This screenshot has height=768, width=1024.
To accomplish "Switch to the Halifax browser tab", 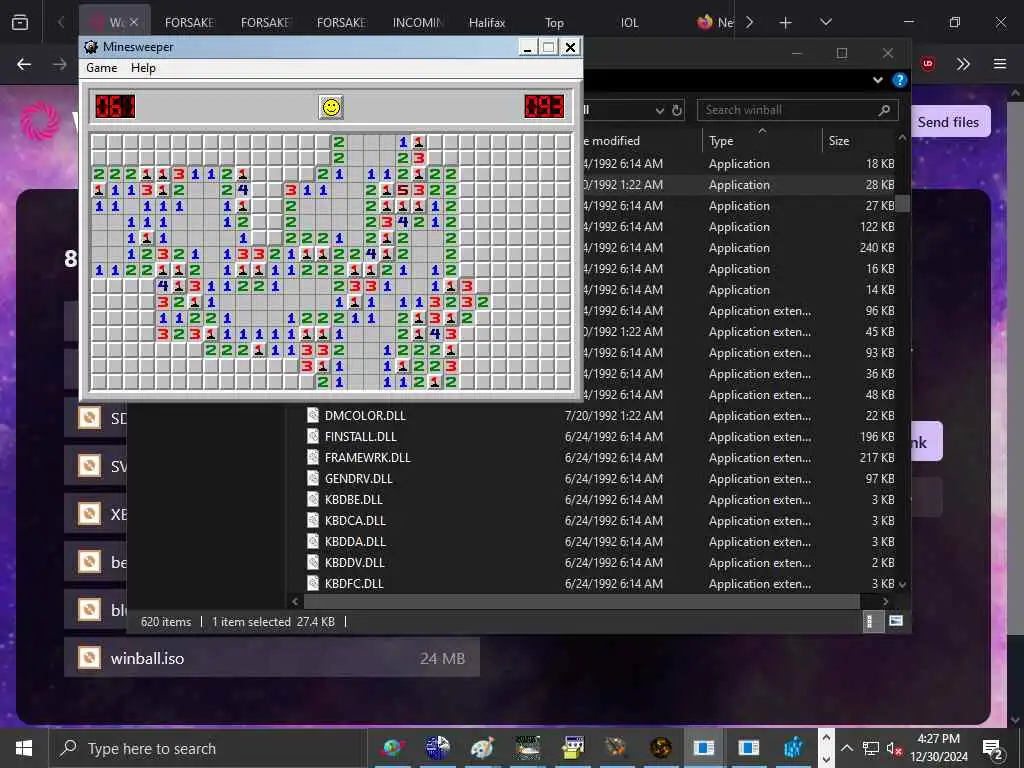I will coord(487,23).
